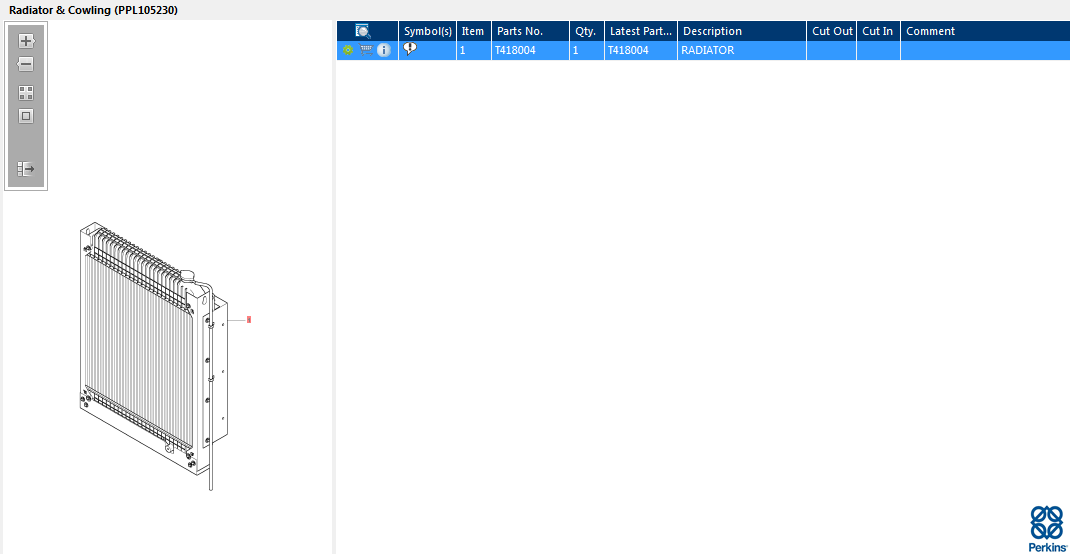Click the magnifier search icon in table header
The image size is (1070, 554).
pyautogui.click(x=362, y=31)
